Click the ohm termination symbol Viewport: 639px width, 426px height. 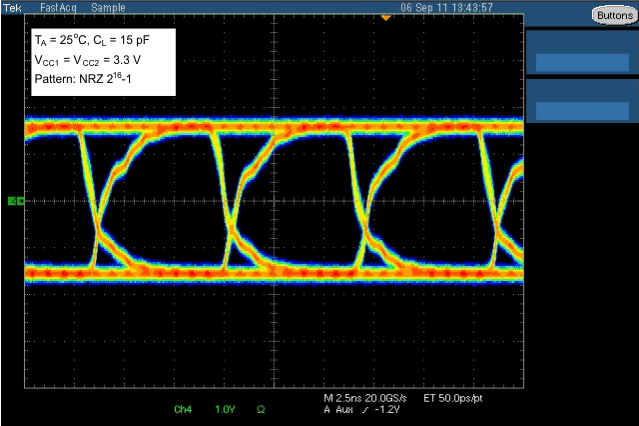tap(259, 410)
